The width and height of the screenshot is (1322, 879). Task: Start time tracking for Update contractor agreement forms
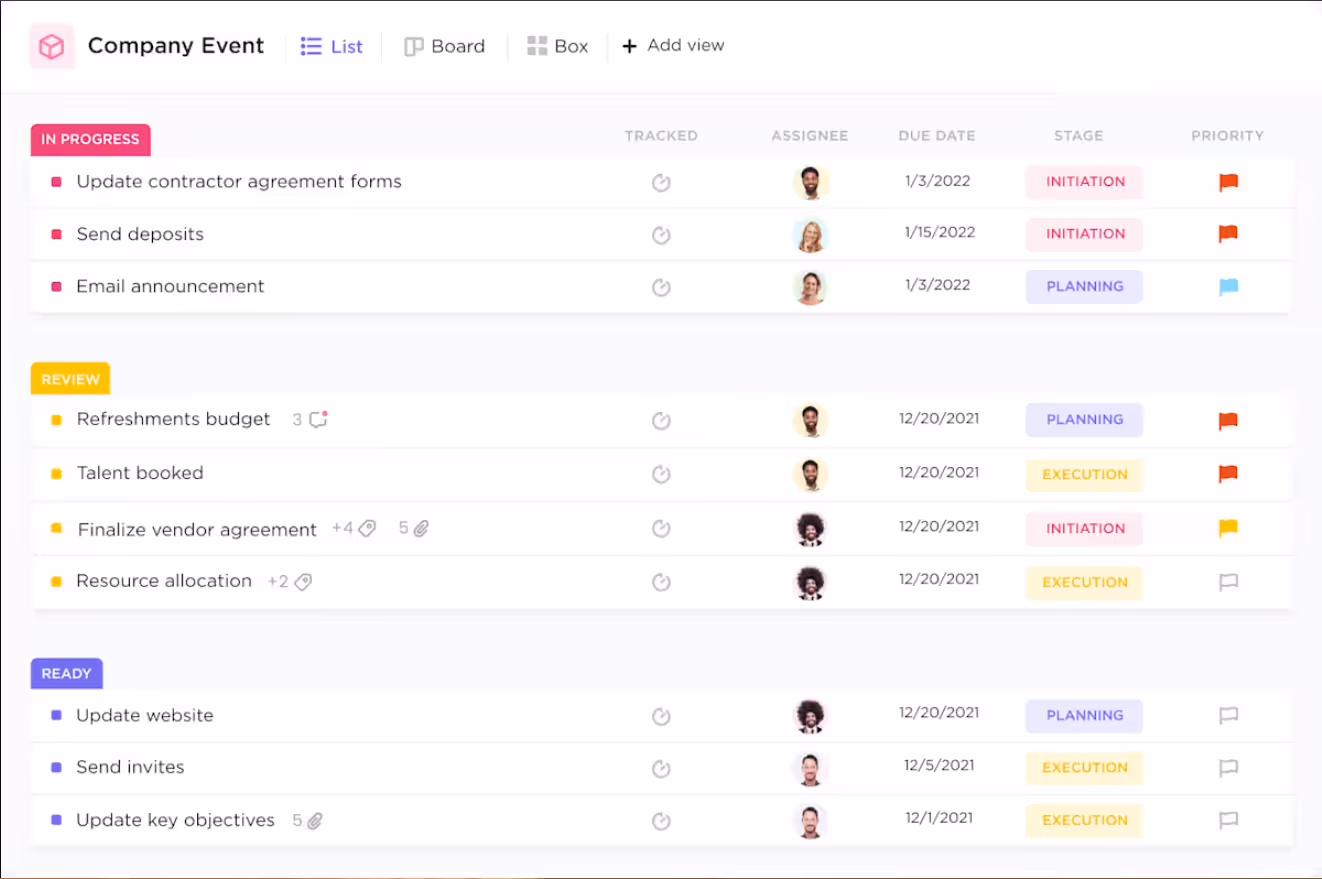[661, 182]
